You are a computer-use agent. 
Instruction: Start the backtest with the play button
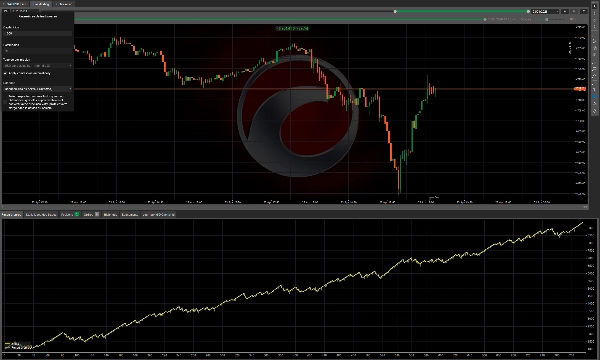(565, 11)
